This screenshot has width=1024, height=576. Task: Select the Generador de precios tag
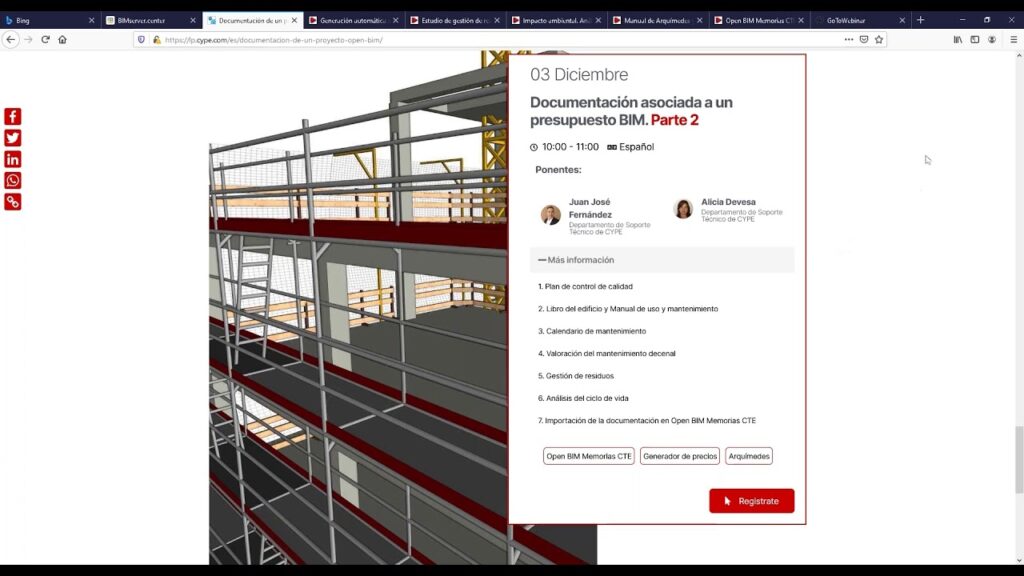680,456
